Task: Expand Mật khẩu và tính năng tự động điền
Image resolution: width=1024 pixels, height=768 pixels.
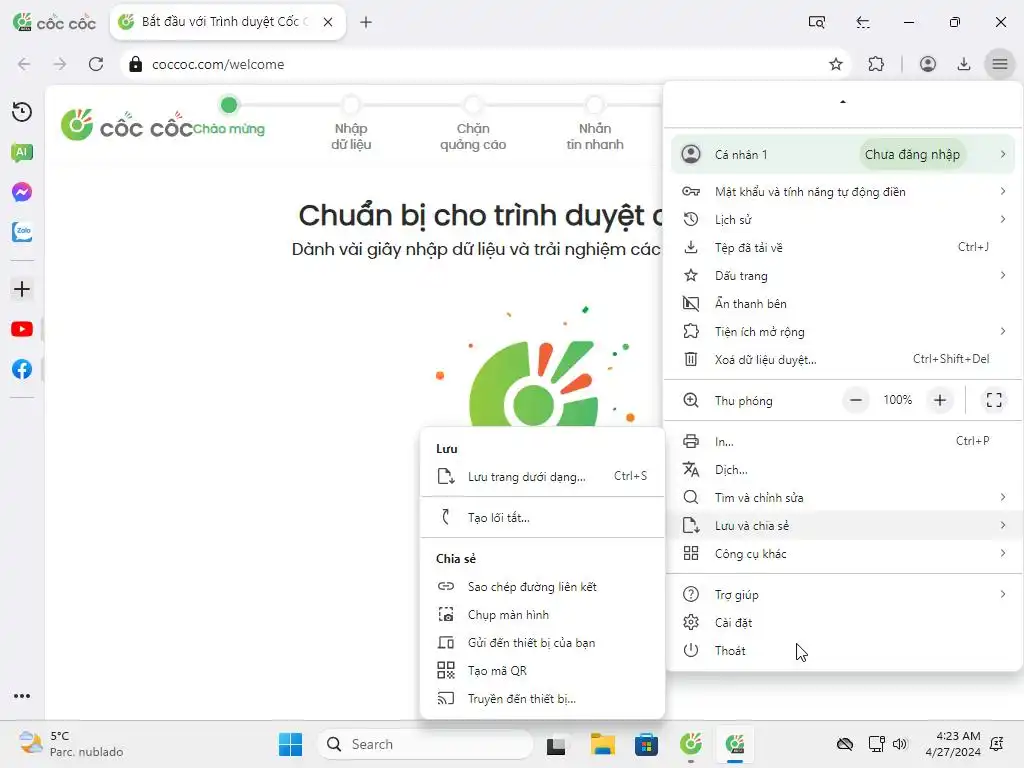Action: [843, 192]
